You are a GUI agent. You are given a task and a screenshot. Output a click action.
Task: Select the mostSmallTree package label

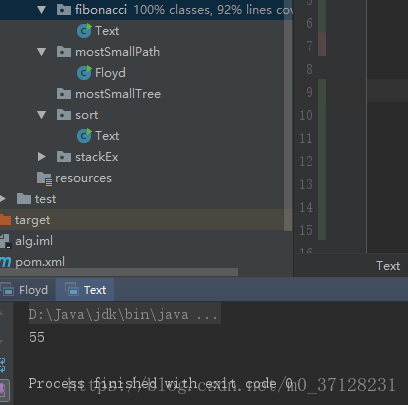[x=118, y=94]
